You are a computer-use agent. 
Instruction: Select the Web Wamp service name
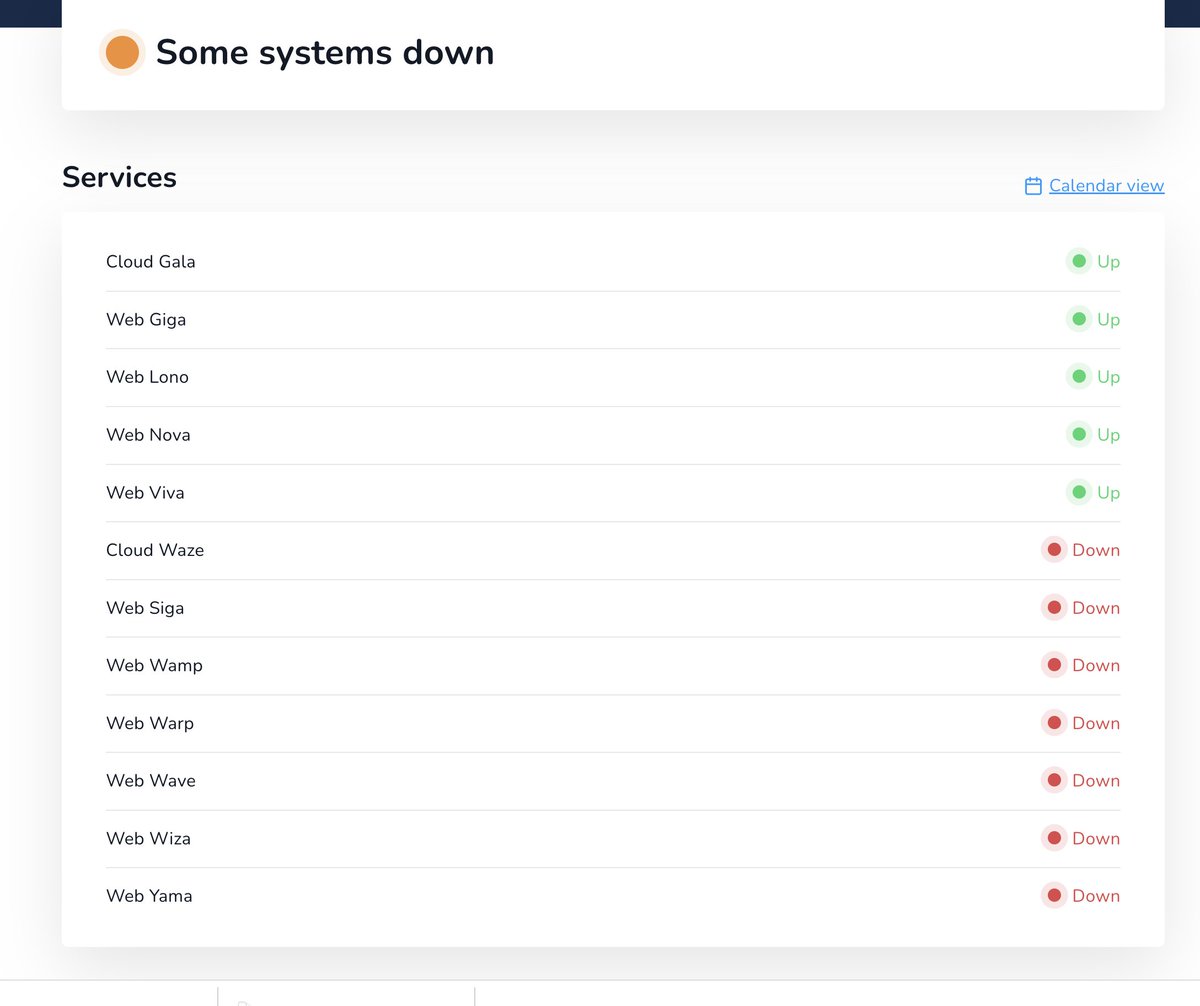pos(154,666)
